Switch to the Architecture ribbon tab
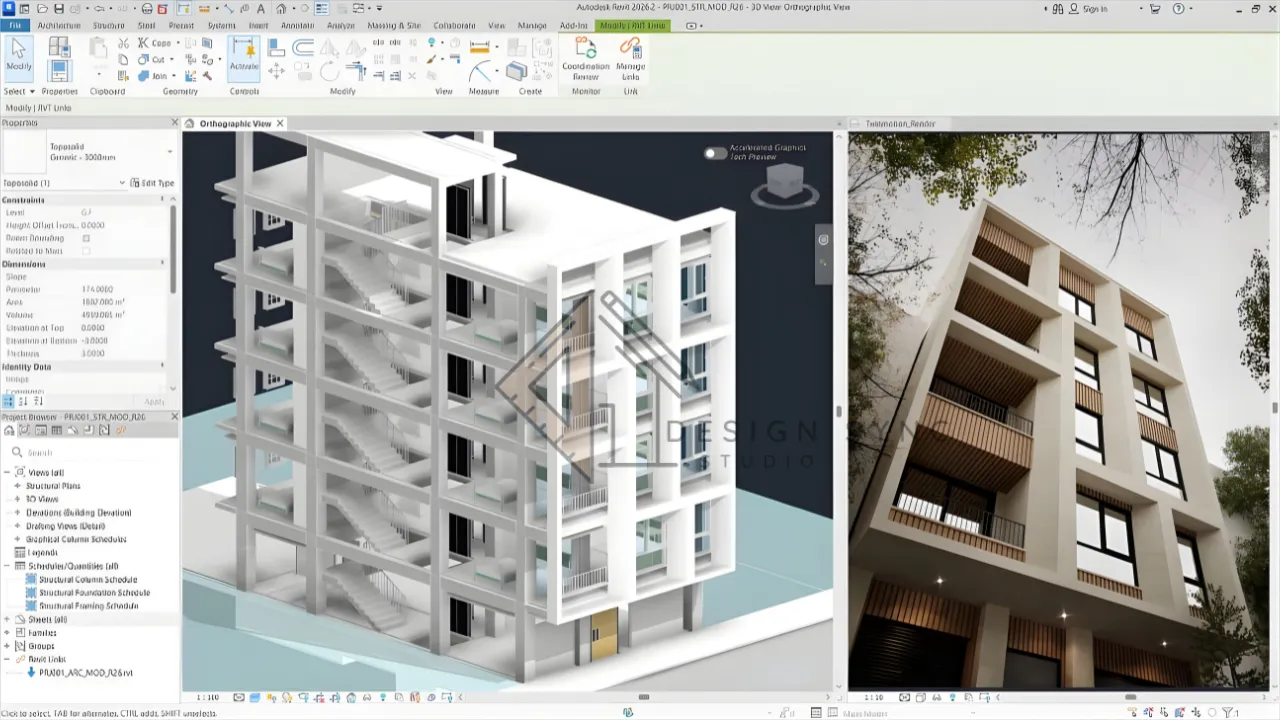 pyautogui.click(x=59, y=25)
